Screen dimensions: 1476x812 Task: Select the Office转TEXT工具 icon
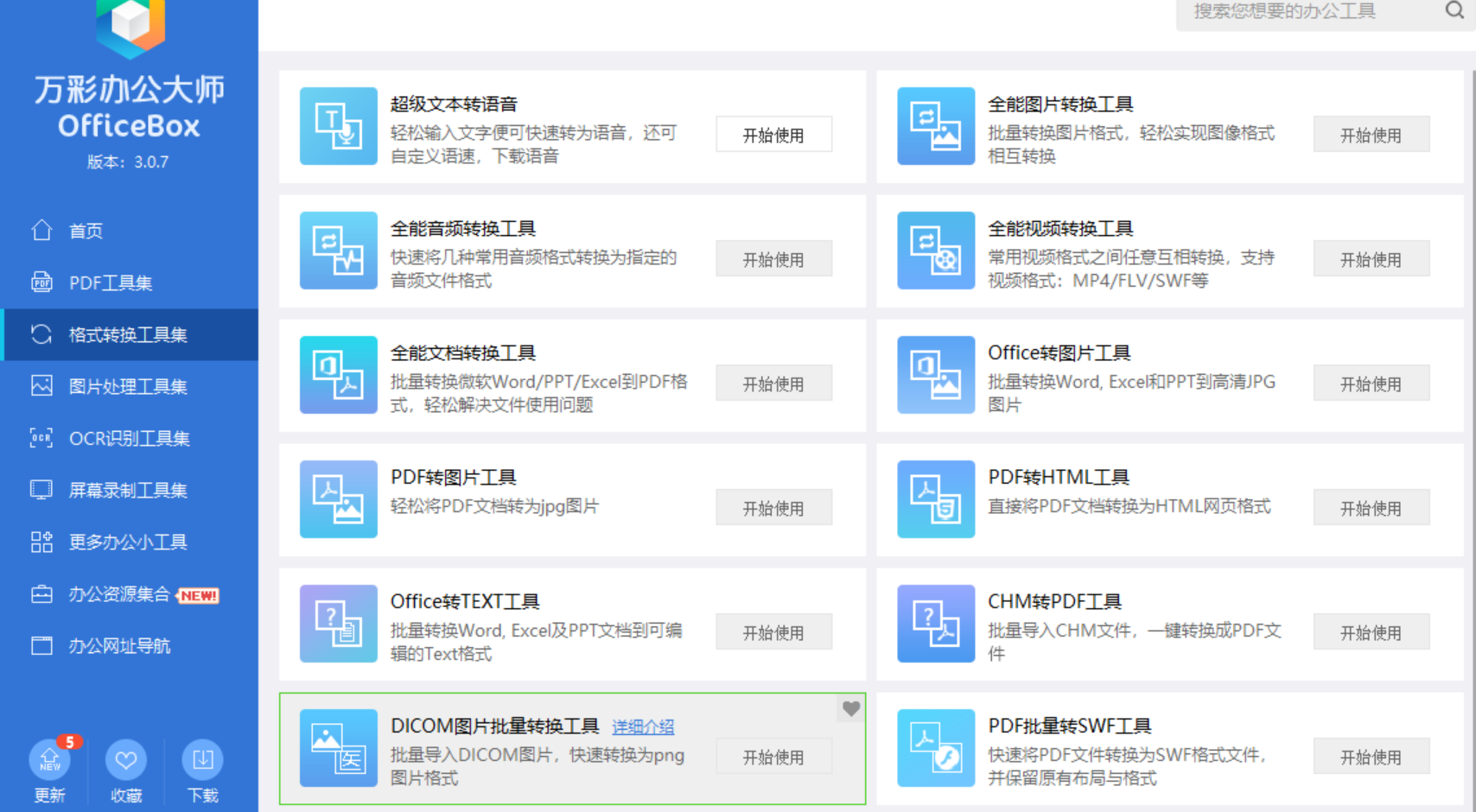point(338,624)
